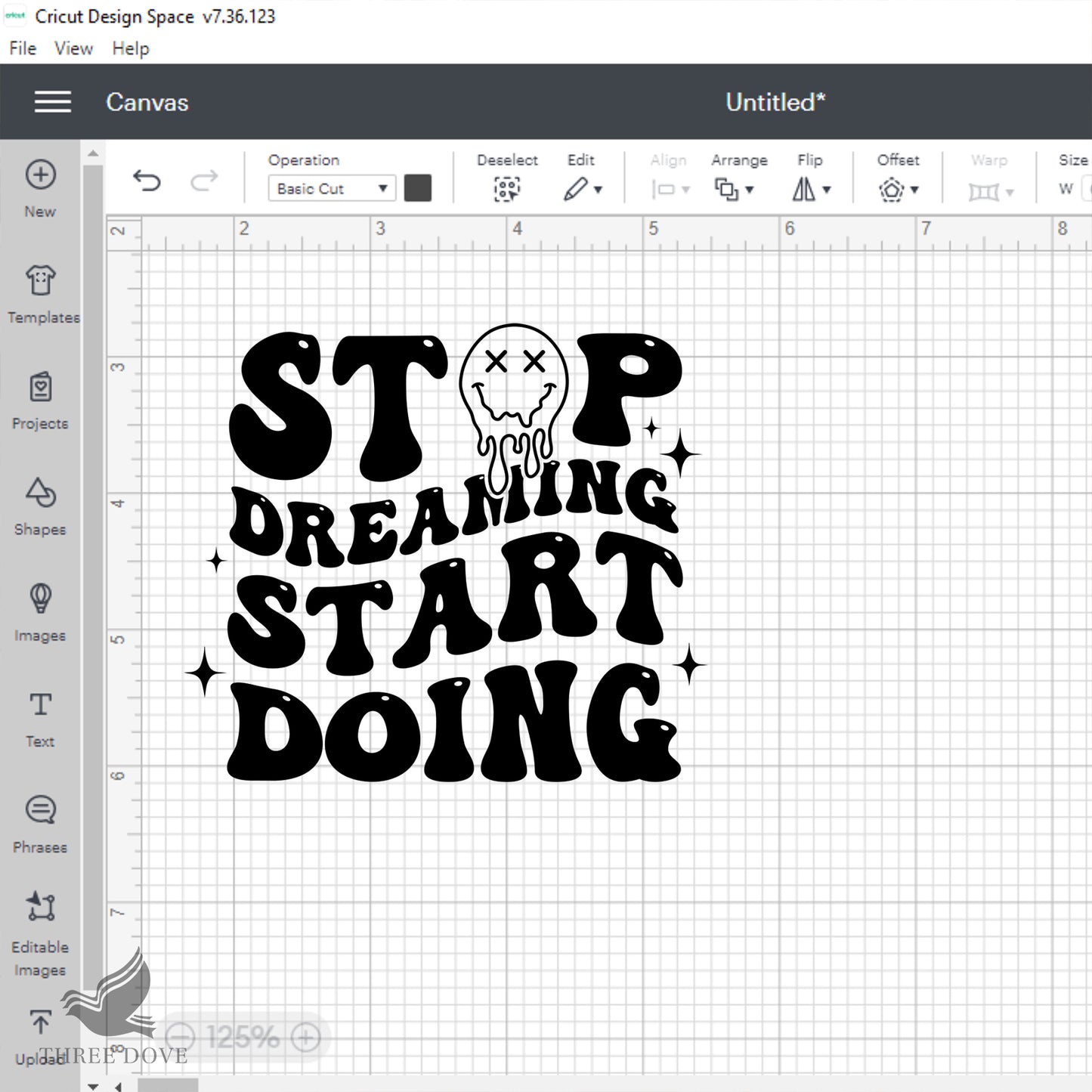Click the horizontal scrollbar thumb
This screenshot has width=1092, height=1092.
[x=168, y=1086]
